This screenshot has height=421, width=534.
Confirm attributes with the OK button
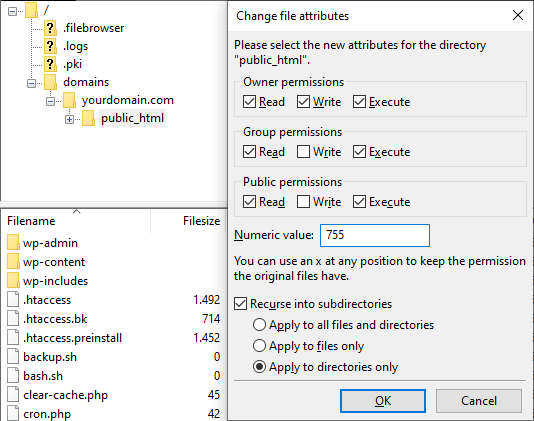coord(383,401)
